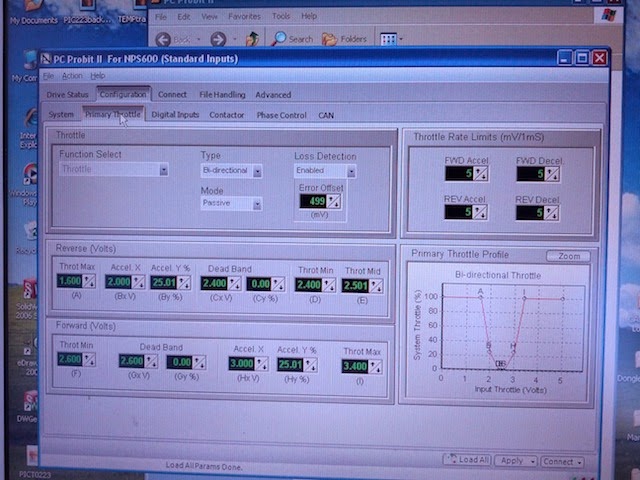
Task: Open the PC Probit Help menu
Action: [98, 76]
